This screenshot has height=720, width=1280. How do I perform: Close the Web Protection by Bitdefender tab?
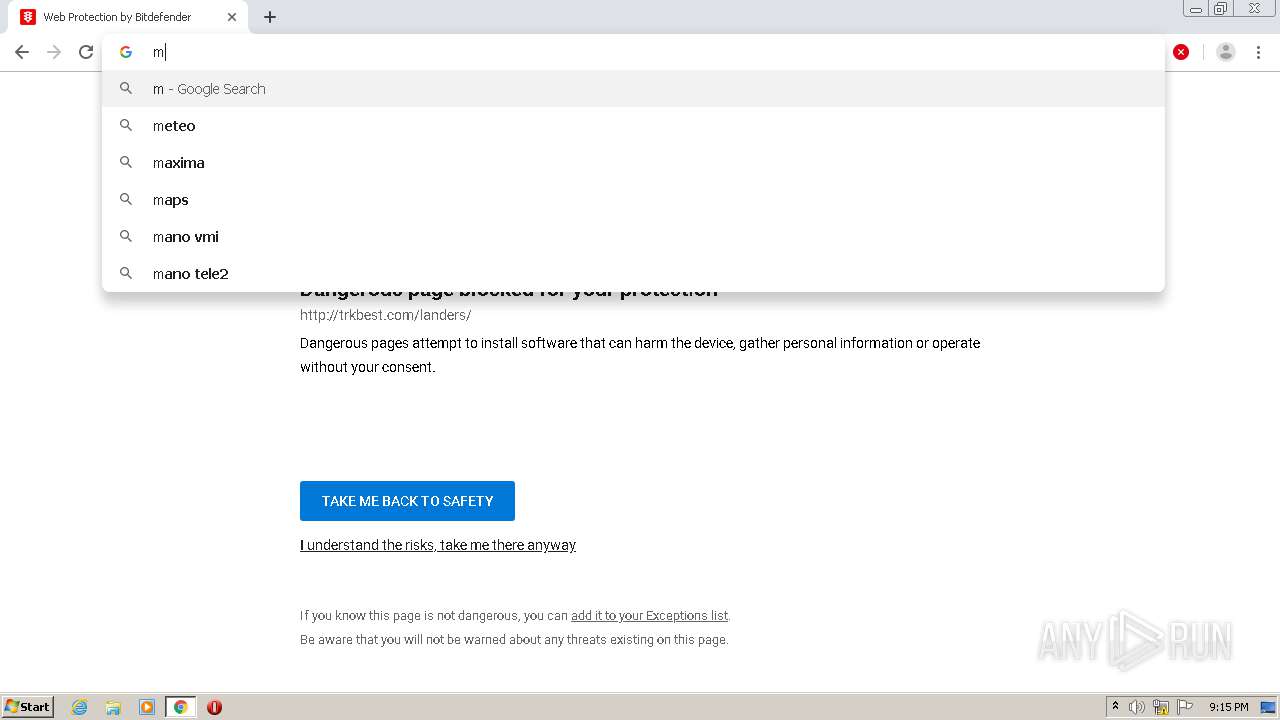[232, 17]
